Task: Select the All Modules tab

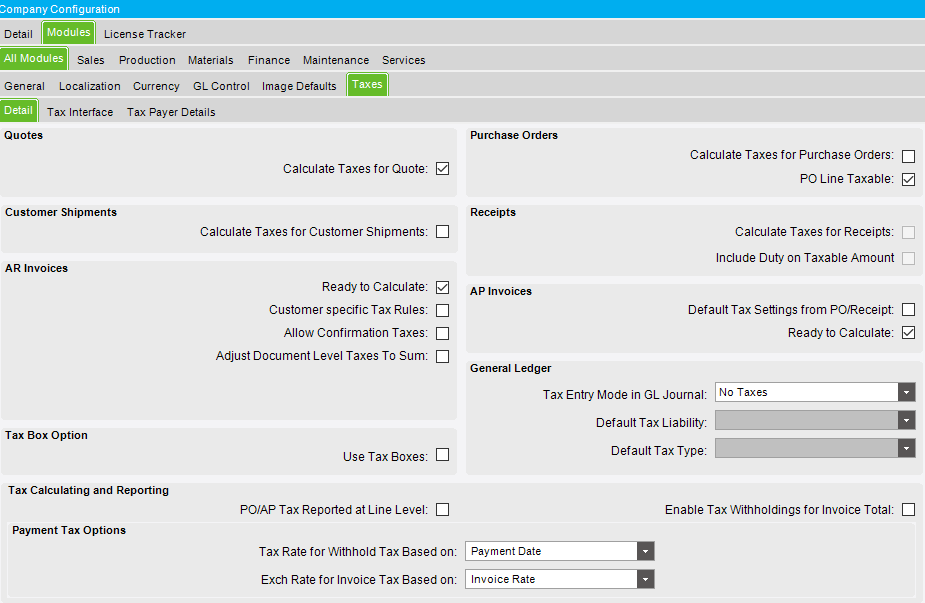Action: [34, 58]
